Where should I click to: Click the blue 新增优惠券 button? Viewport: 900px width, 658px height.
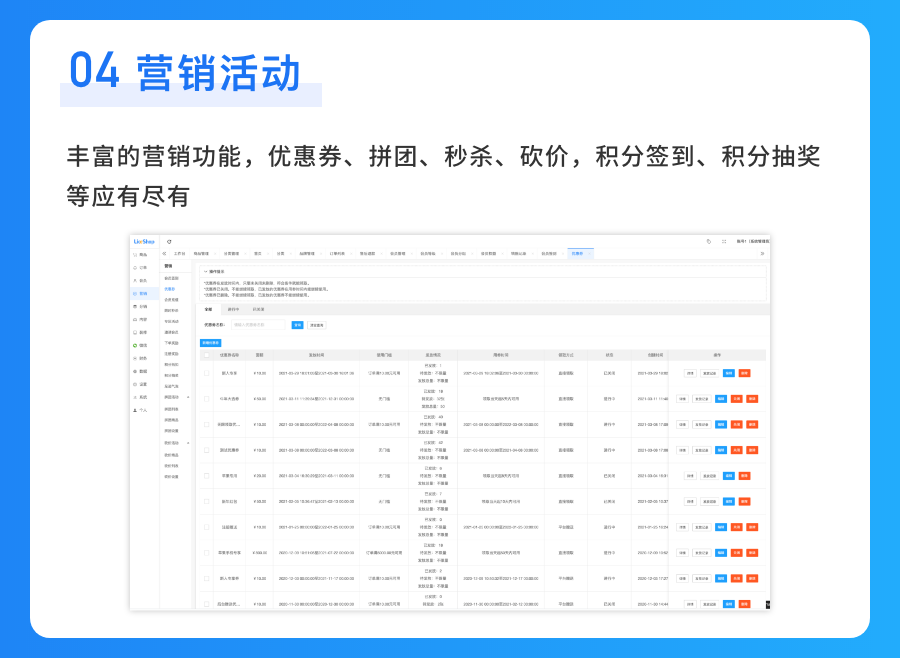tap(210, 342)
